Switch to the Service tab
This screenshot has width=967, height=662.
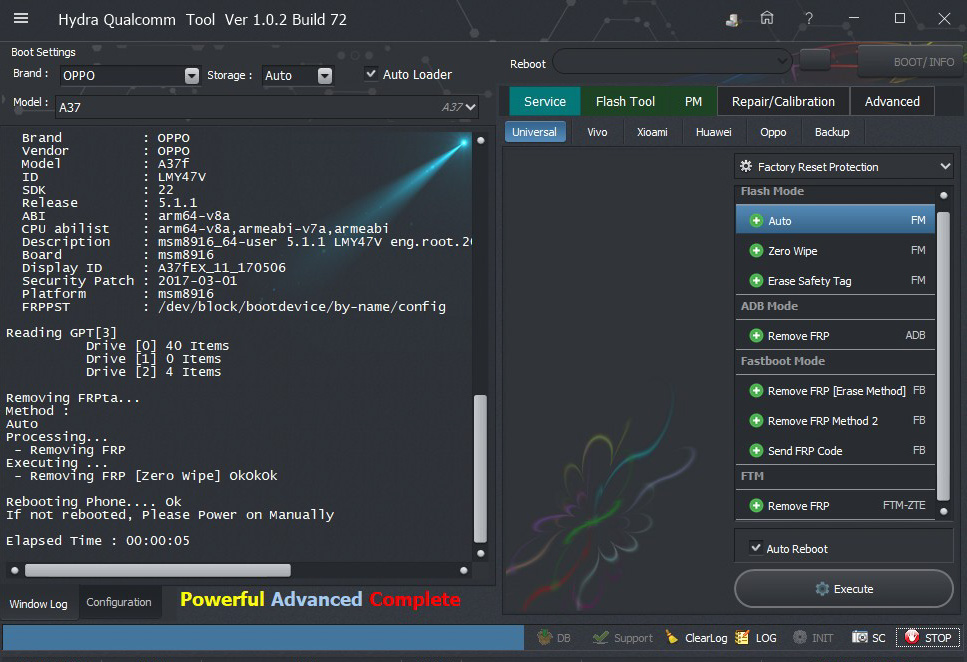pos(545,101)
